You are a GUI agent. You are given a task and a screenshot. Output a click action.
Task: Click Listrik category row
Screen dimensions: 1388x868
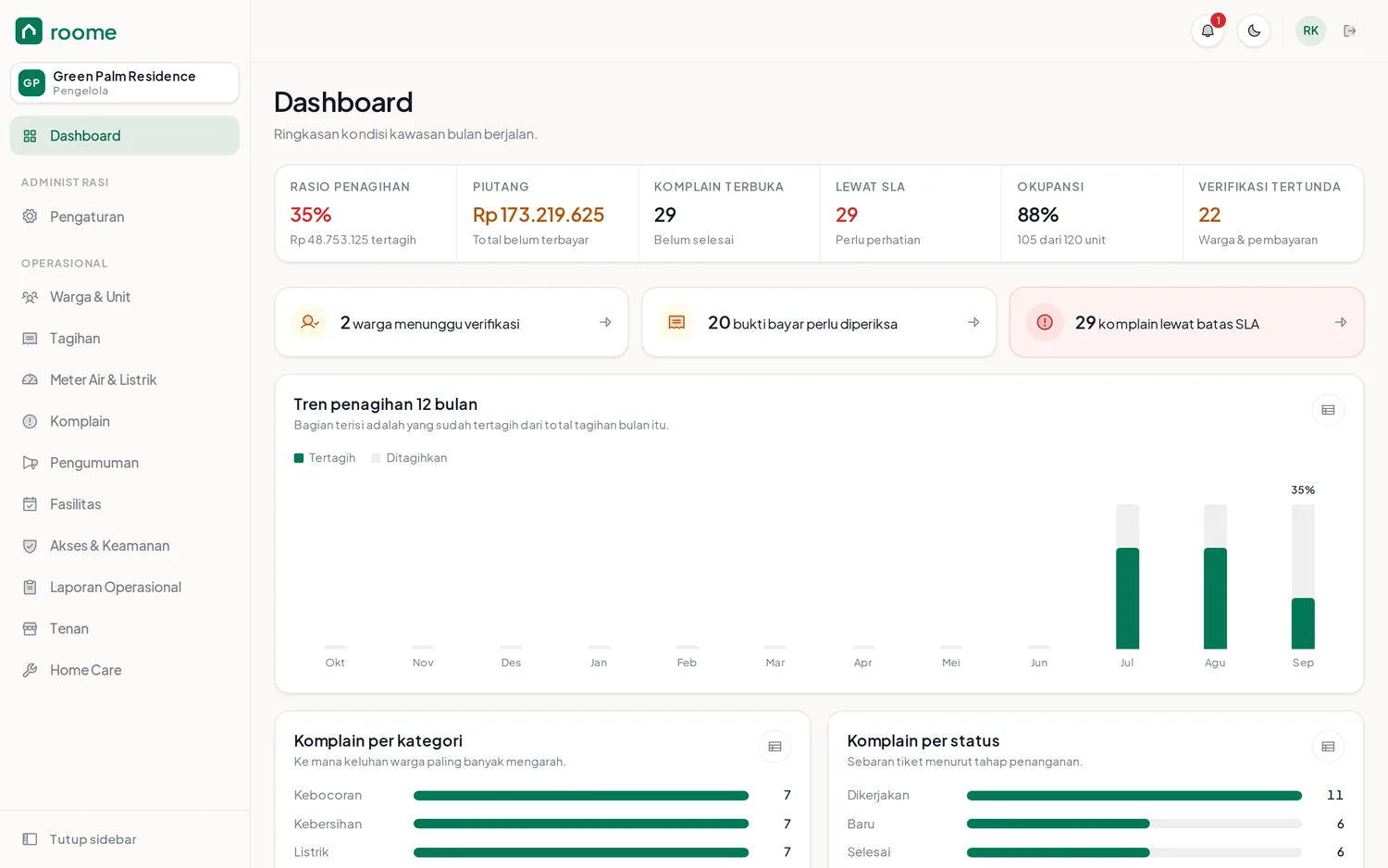(x=542, y=852)
